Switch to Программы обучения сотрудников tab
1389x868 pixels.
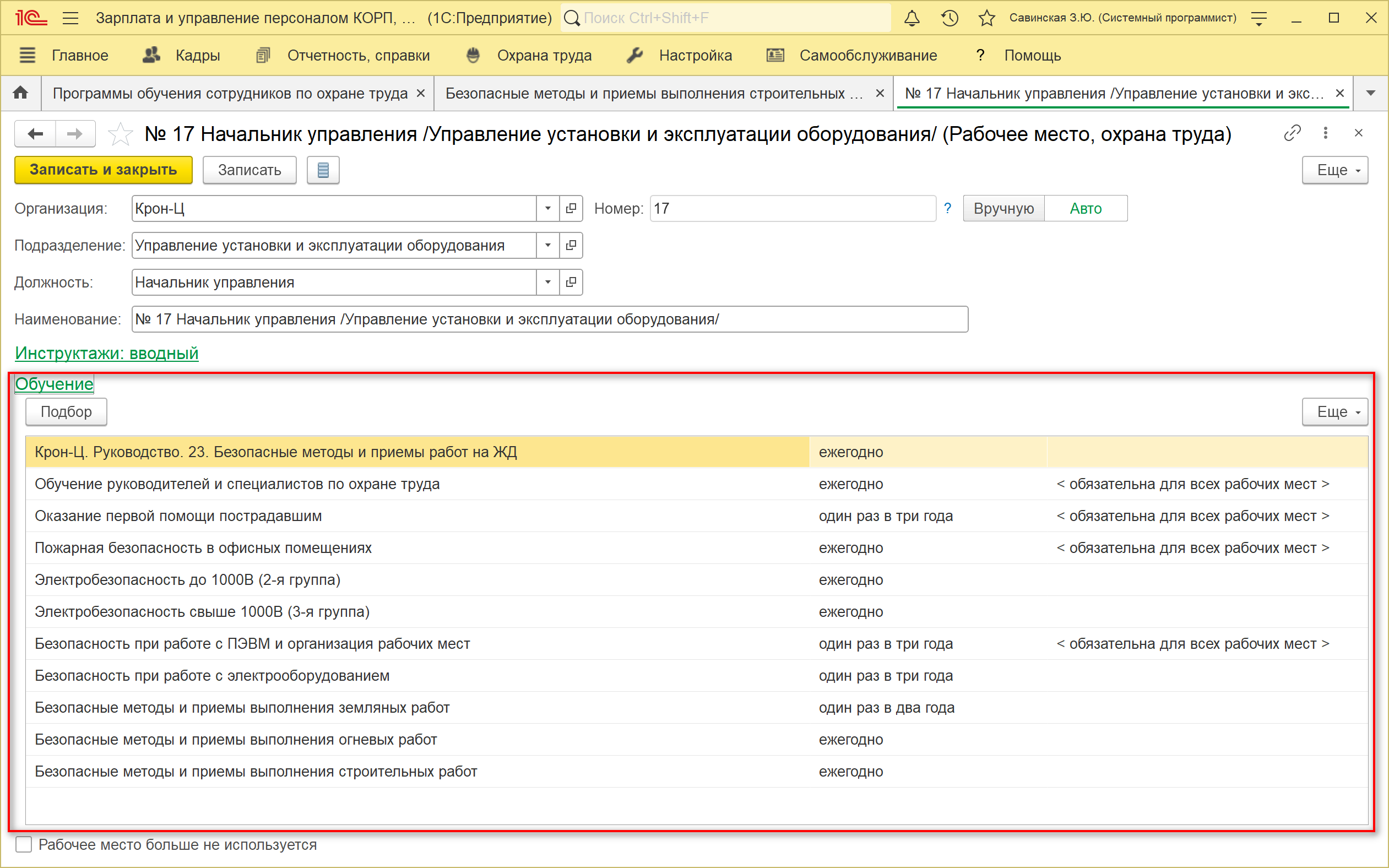pos(230,93)
